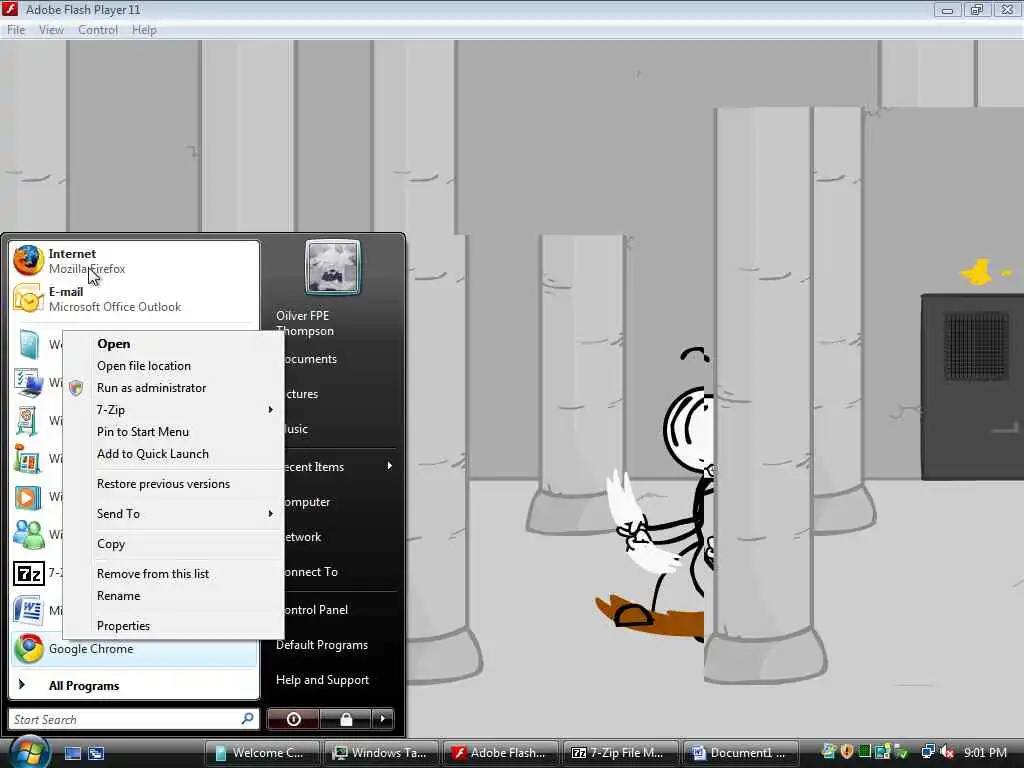Open the Flash Player Help menu
The image size is (1024, 768).
[144, 30]
